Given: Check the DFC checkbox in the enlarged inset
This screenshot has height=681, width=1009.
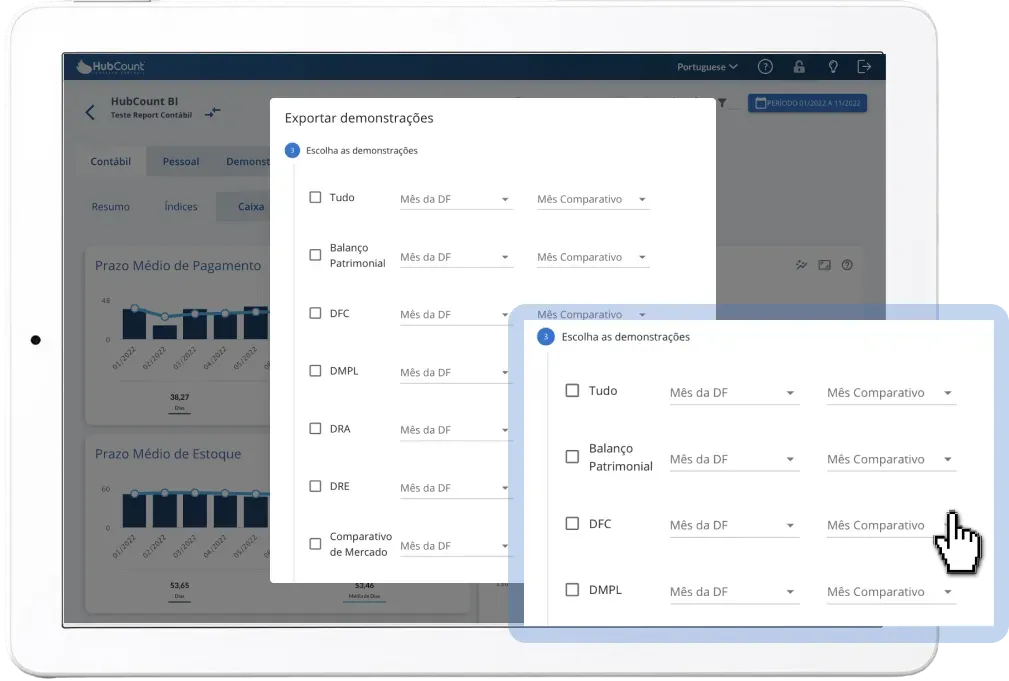Looking at the screenshot, I should 572,523.
